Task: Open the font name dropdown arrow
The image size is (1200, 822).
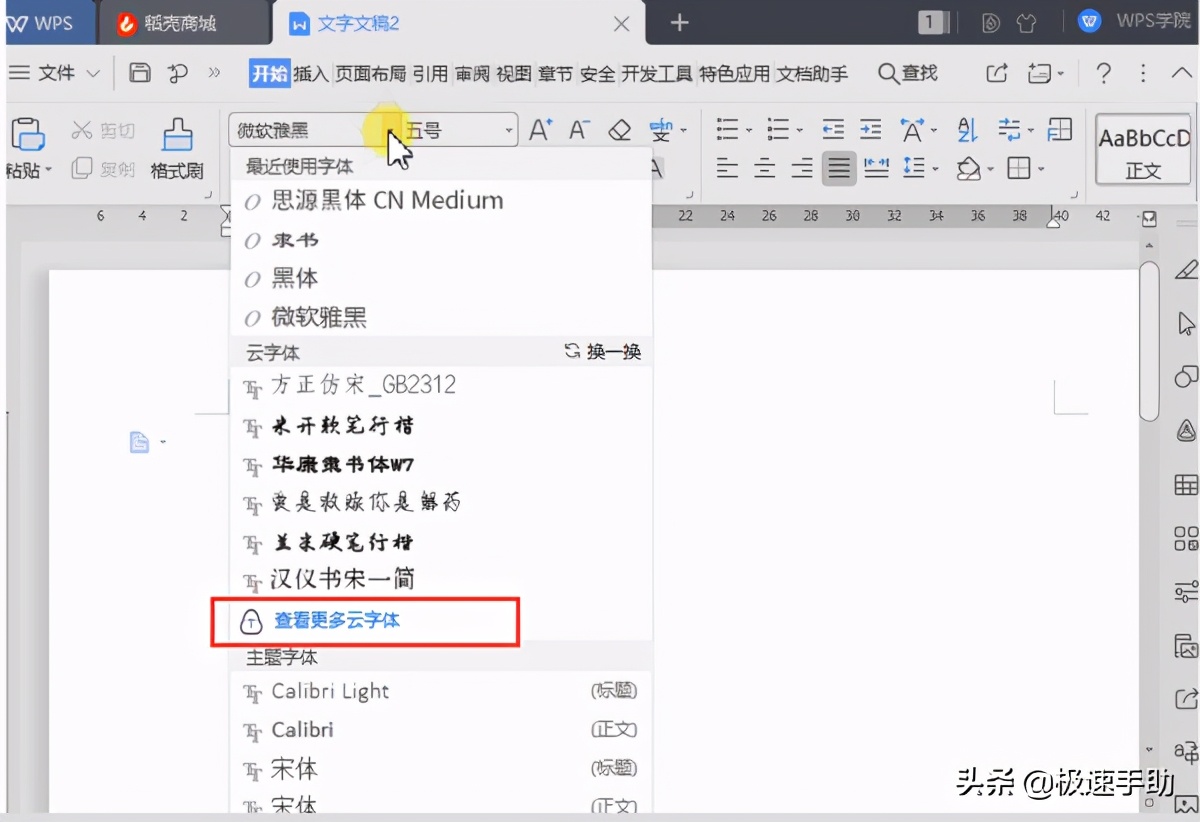Action: pos(390,130)
